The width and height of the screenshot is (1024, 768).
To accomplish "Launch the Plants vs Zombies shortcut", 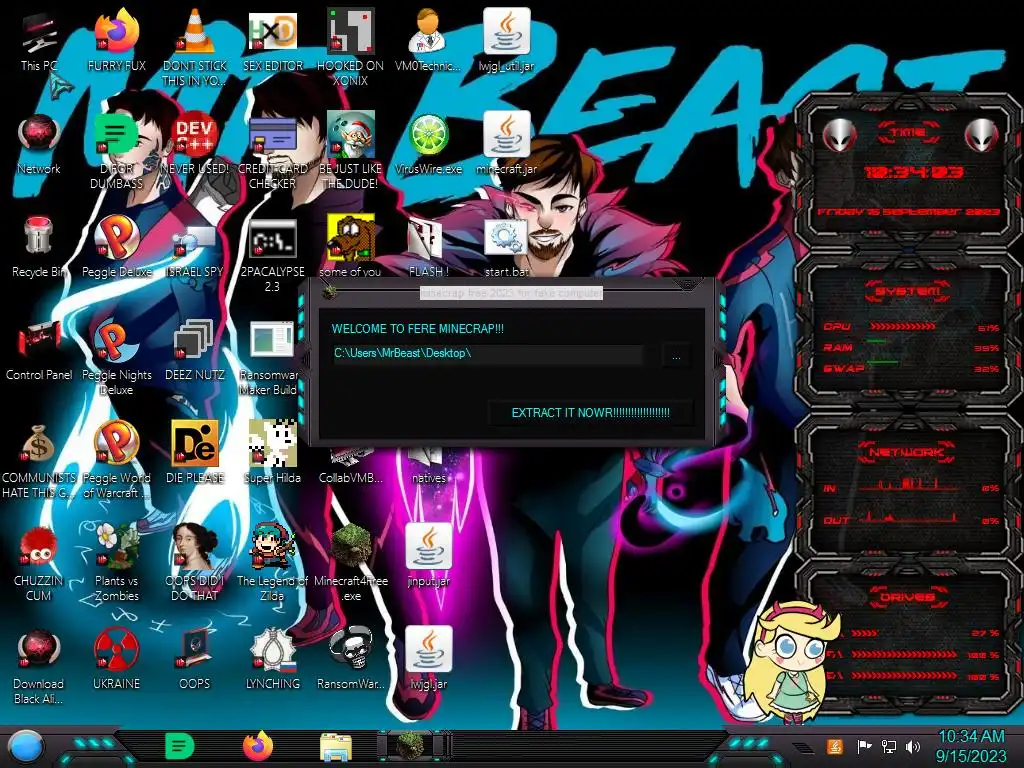I will pyautogui.click(x=116, y=564).
